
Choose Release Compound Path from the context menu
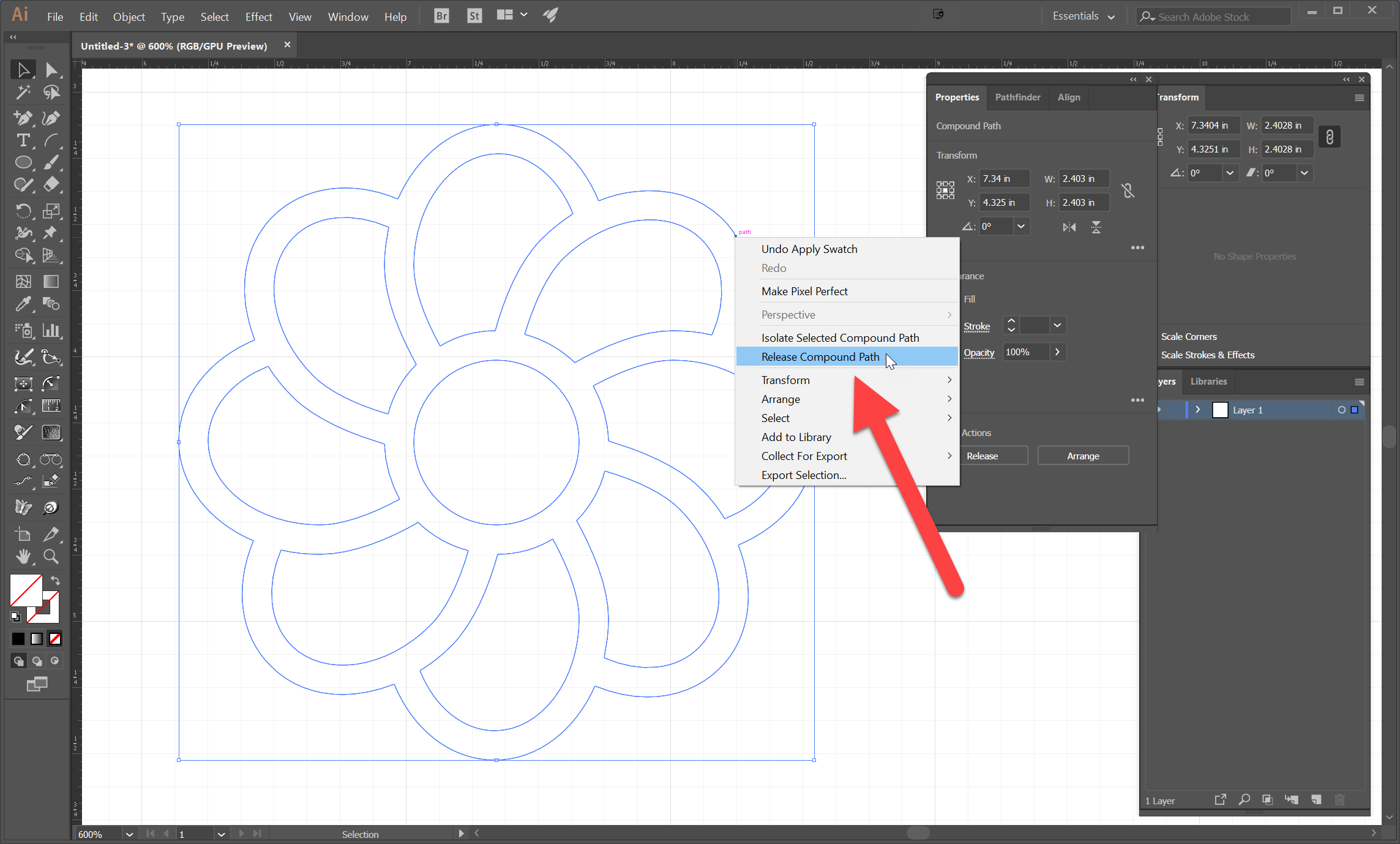820,356
